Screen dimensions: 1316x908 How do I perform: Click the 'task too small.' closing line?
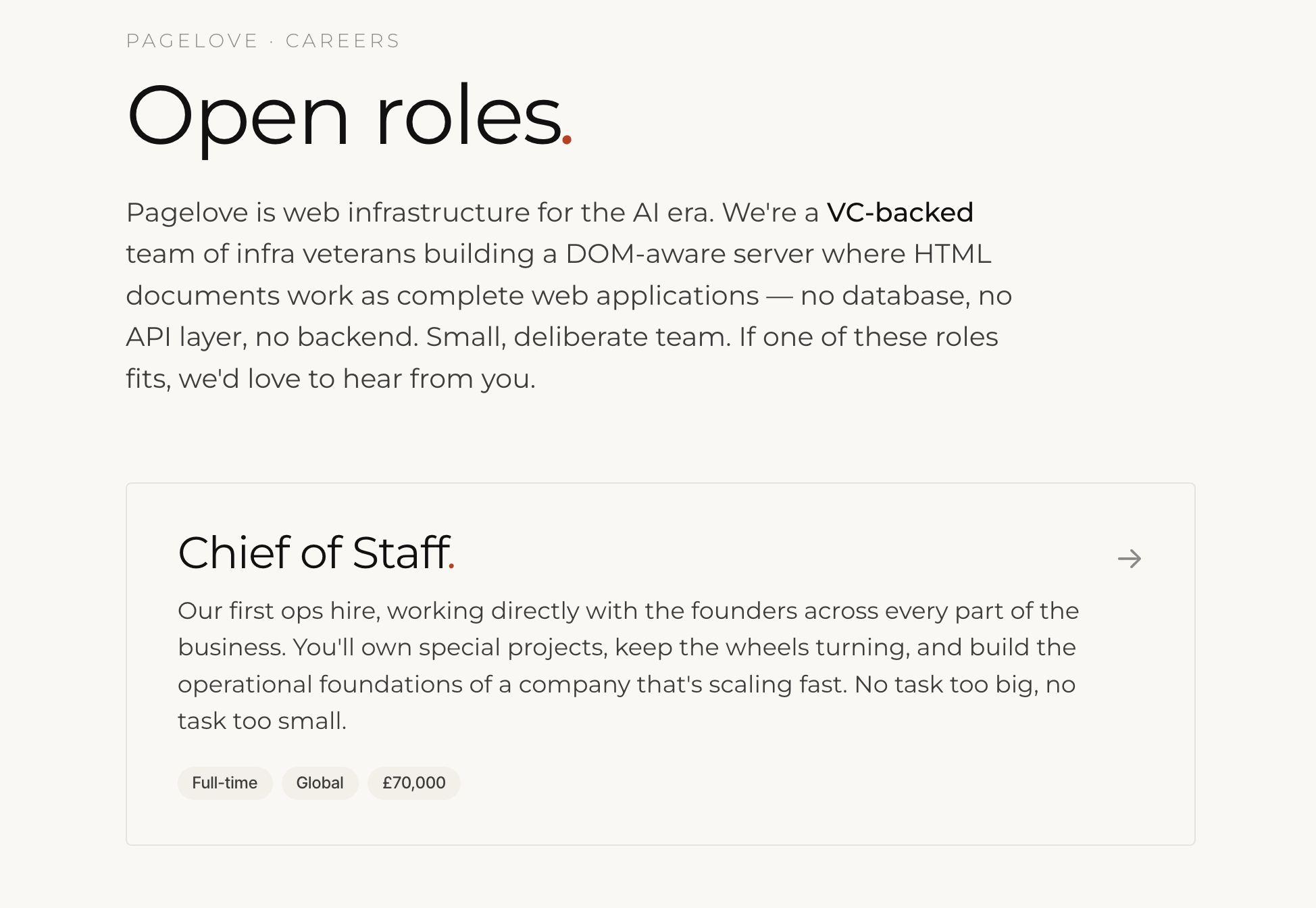pos(262,721)
